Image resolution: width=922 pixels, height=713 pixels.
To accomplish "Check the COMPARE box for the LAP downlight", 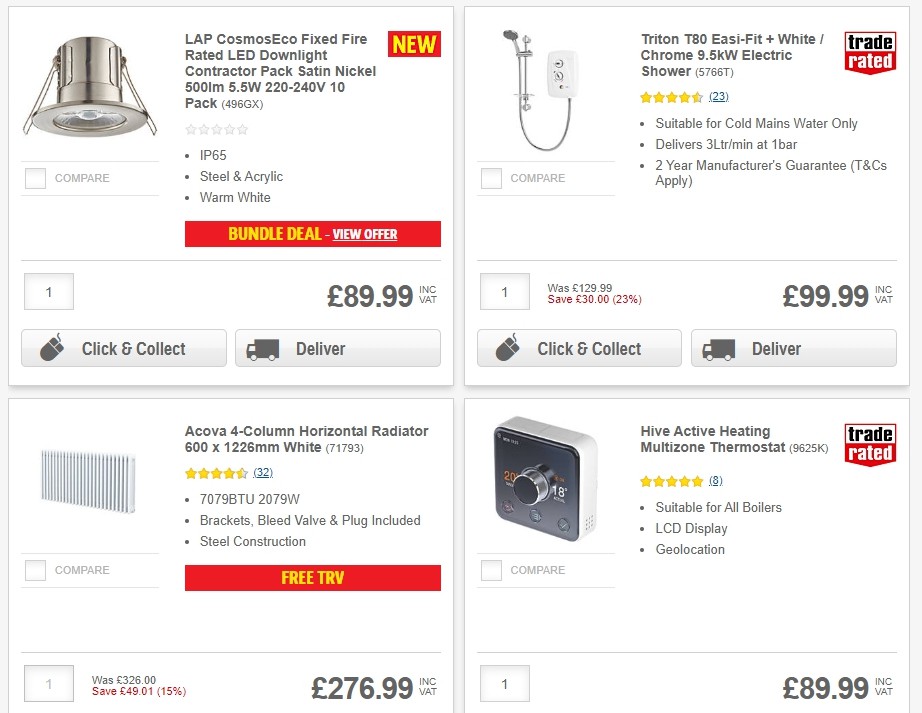I will click(x=35, y=178).
